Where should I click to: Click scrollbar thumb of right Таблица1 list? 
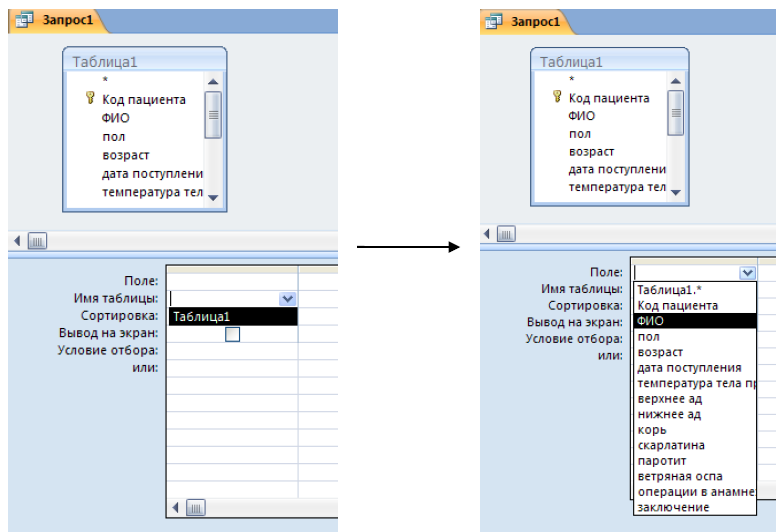click(676, 113)
